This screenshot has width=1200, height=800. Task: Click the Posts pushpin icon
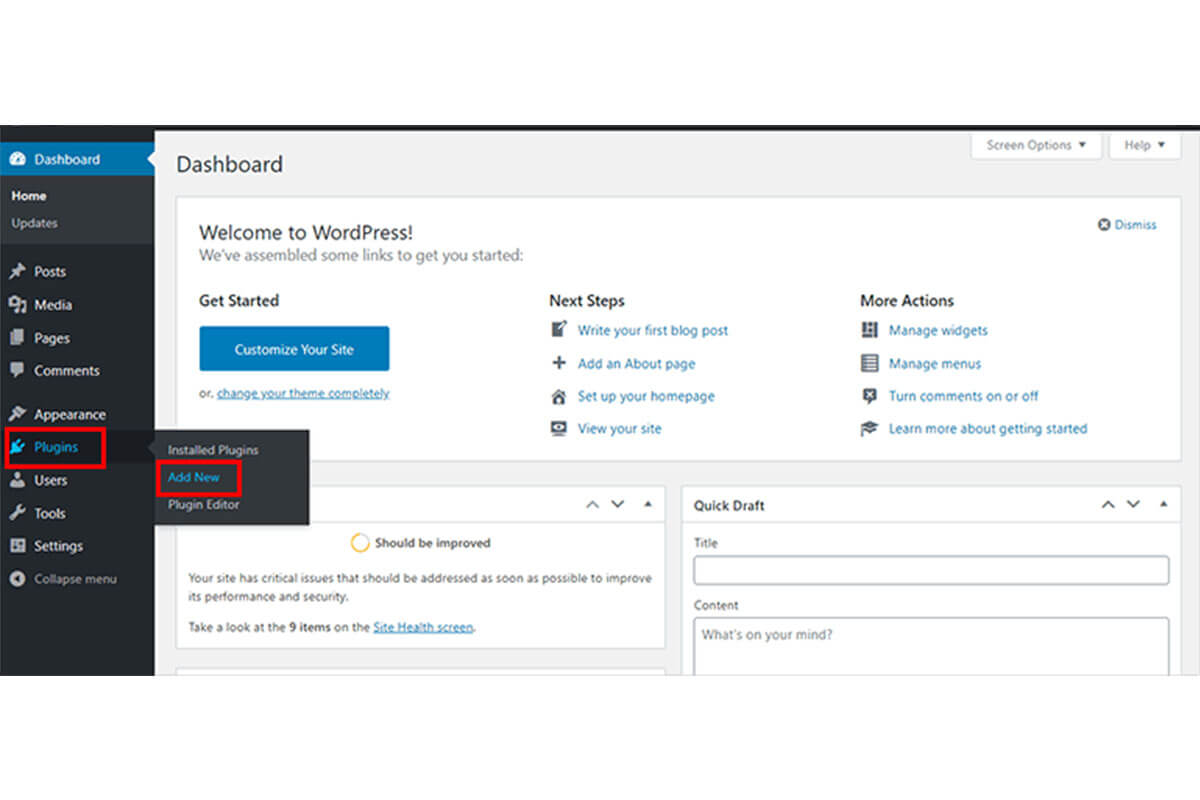[17, 271]
